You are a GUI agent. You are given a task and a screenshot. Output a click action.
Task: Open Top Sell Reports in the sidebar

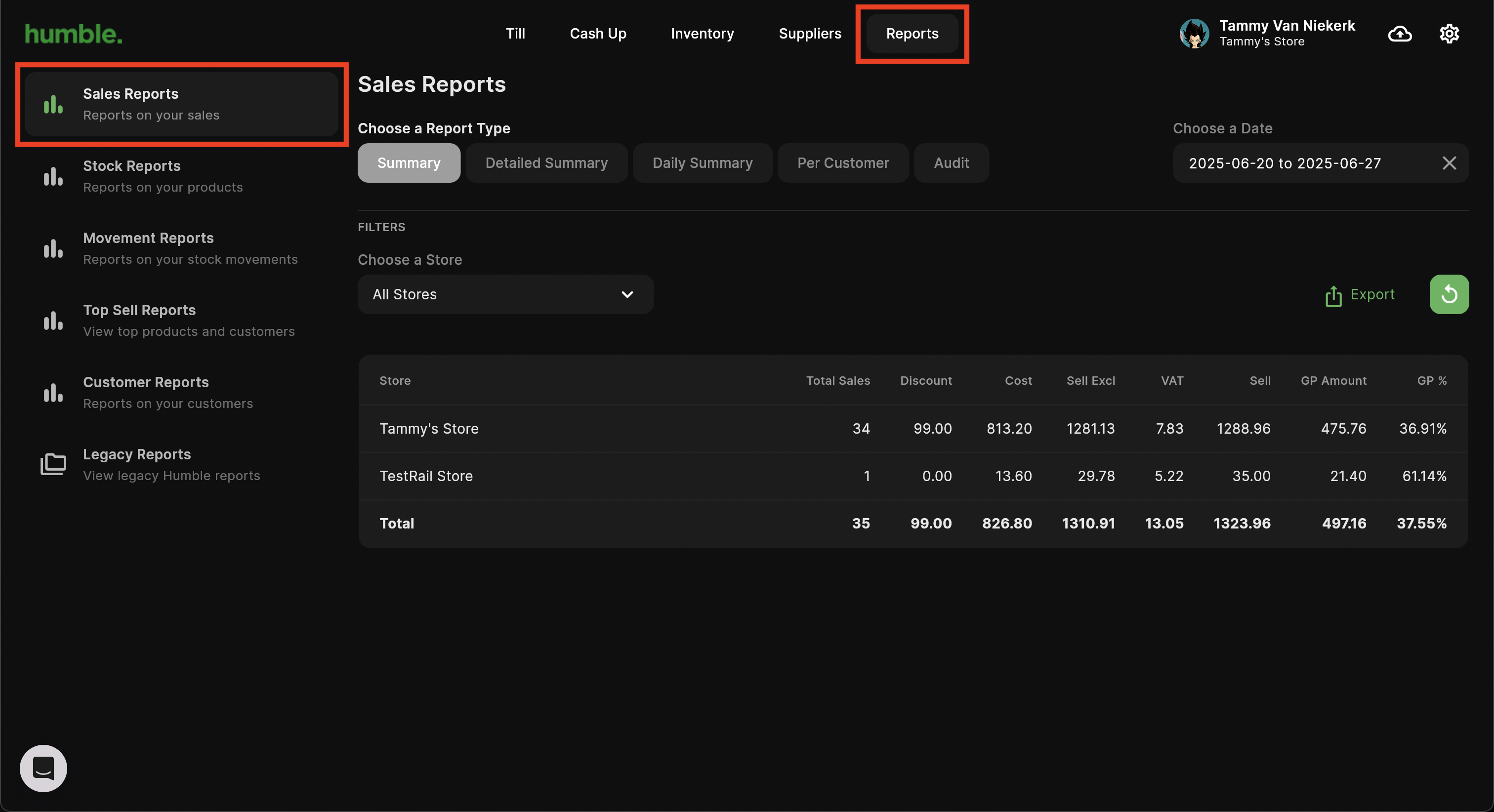(181, 320)
